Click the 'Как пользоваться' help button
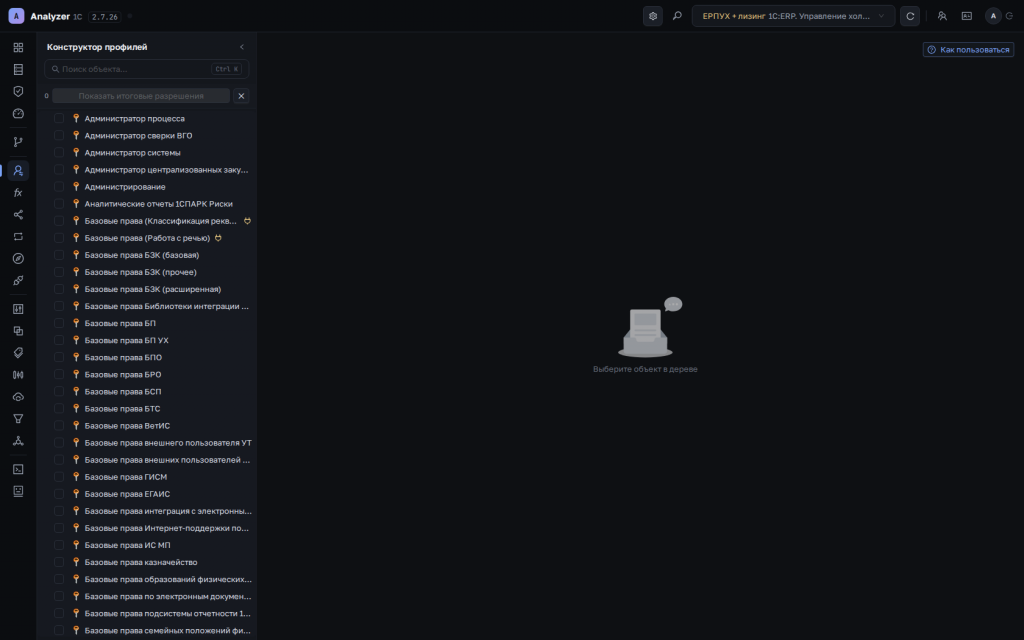 tap(968, 50)
